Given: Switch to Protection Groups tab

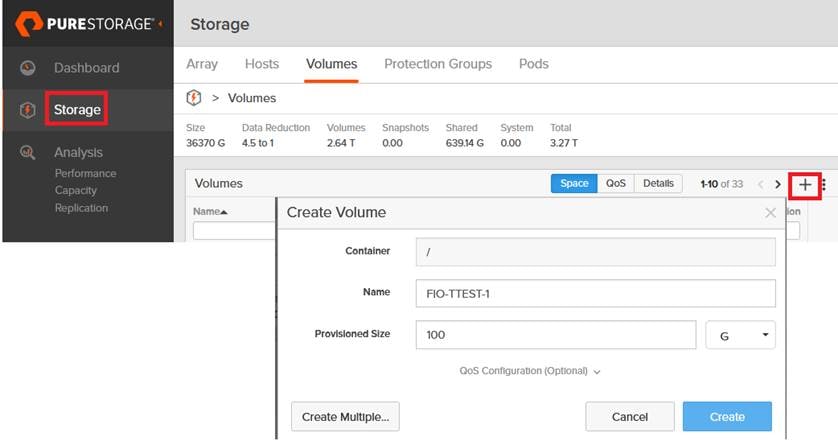Looking at the screenshot, I should (438, 64).
